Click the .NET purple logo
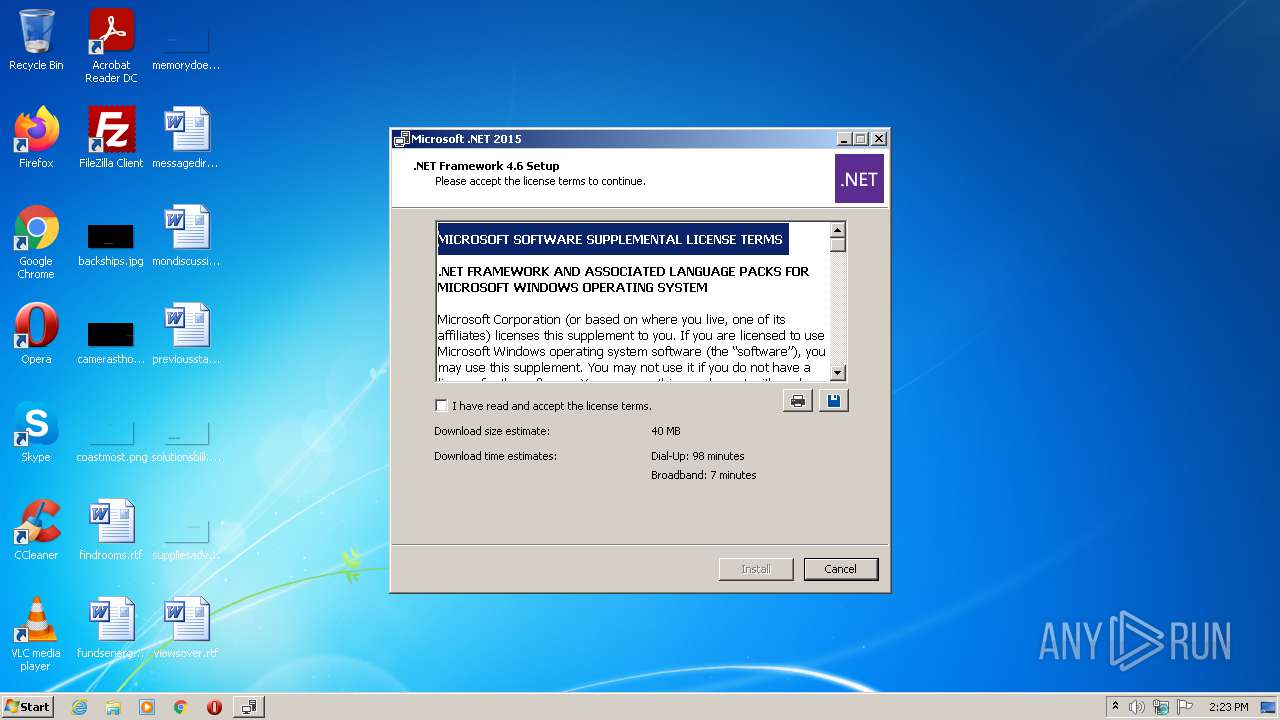The width and height of the screenshot is (1280, 720). pyautogui.click(x=859, y=179)
